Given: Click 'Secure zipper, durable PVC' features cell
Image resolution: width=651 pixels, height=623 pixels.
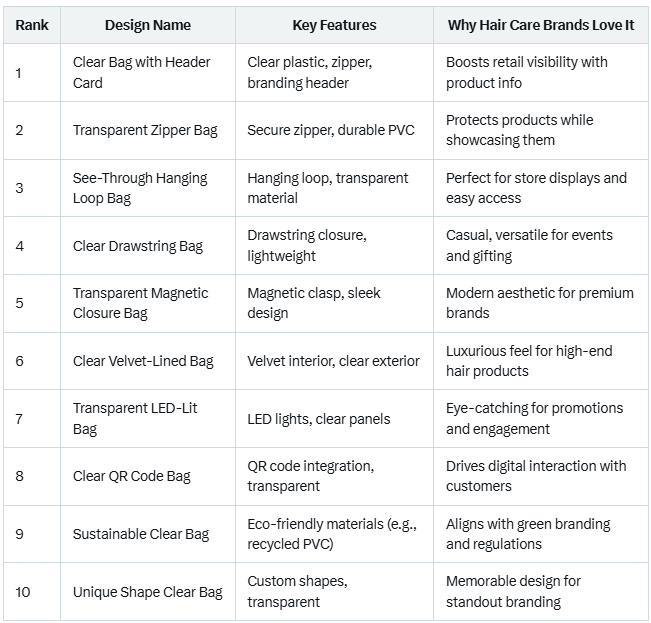Looking at the screenshot, I should [330, 130].
